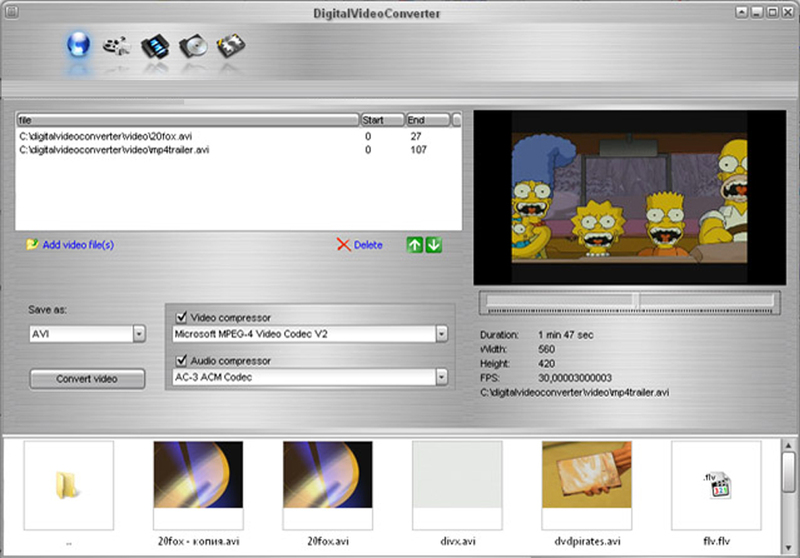Click the End column header

[428, 120]
